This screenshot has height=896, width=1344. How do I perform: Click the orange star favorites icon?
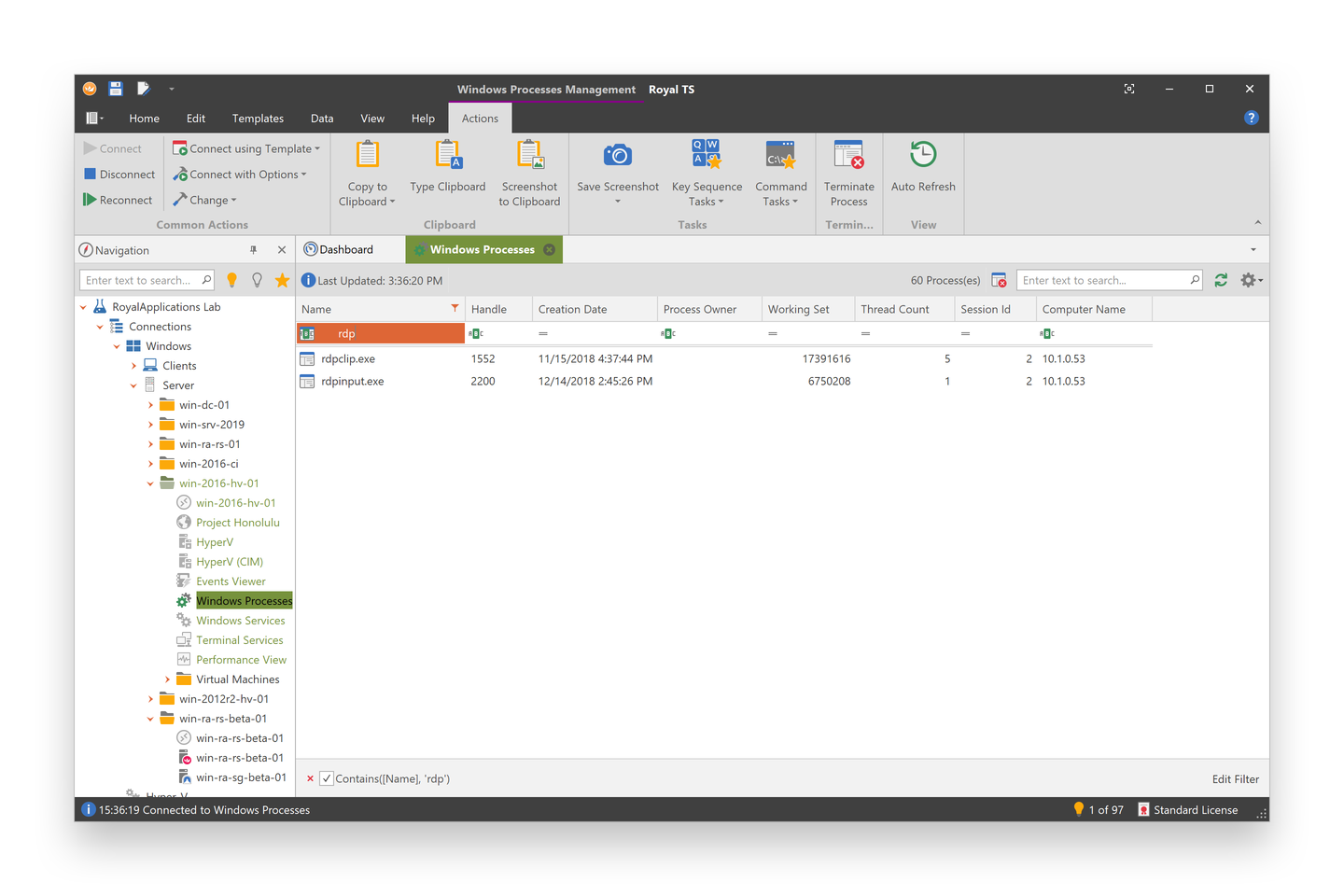point(282,280)
